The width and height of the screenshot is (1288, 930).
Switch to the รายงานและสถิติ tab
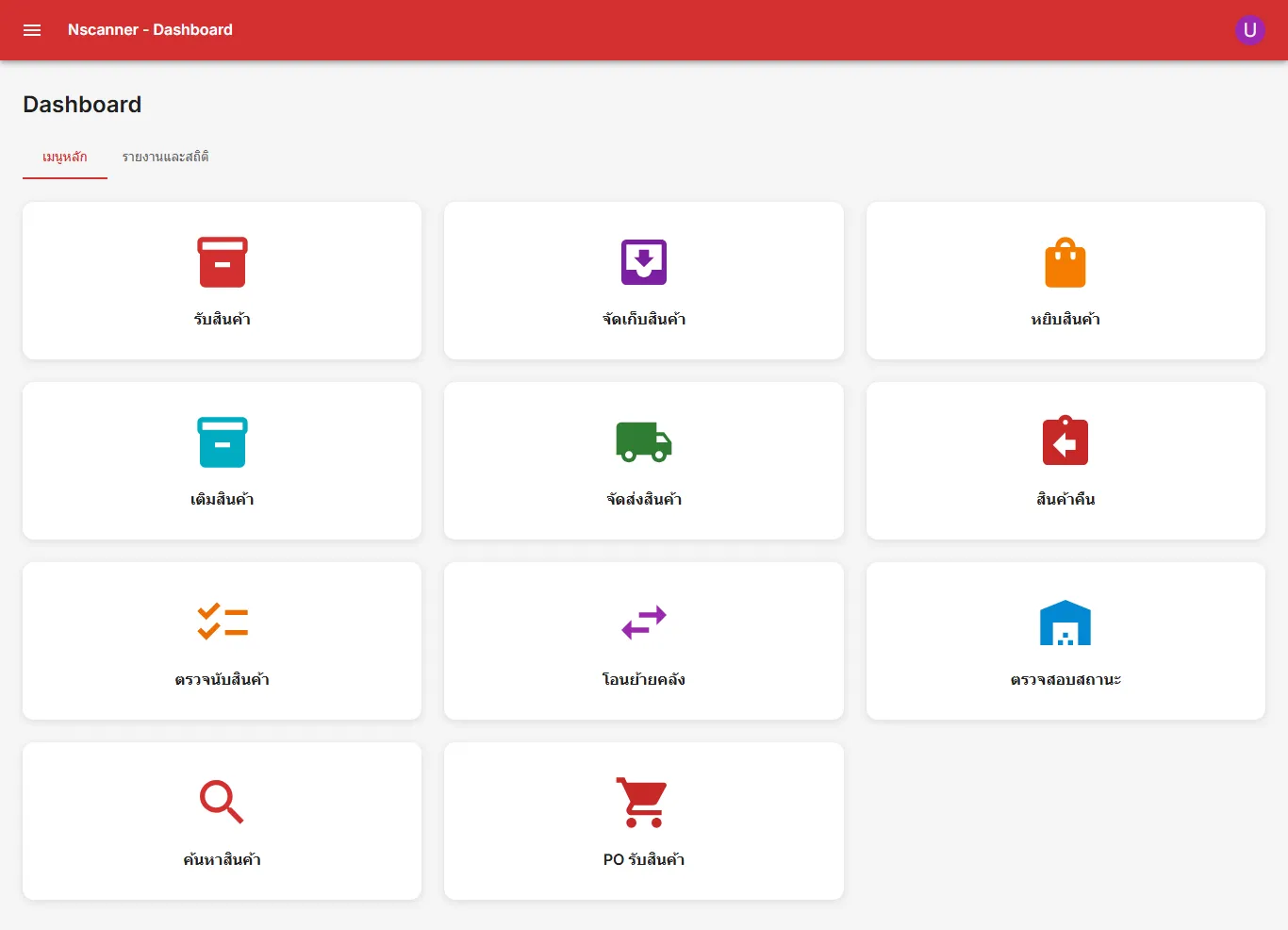(x=164, y=157)
